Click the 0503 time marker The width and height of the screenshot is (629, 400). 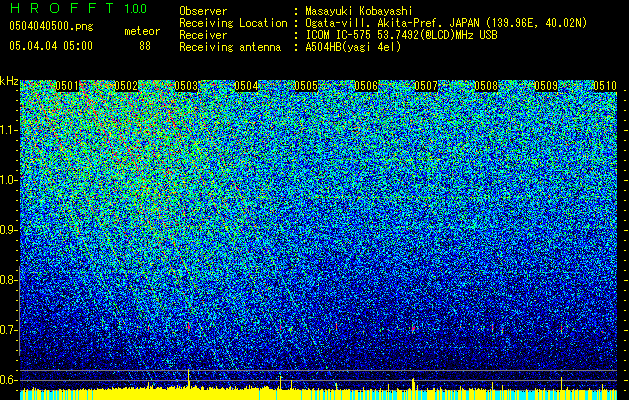pos(186,86)
